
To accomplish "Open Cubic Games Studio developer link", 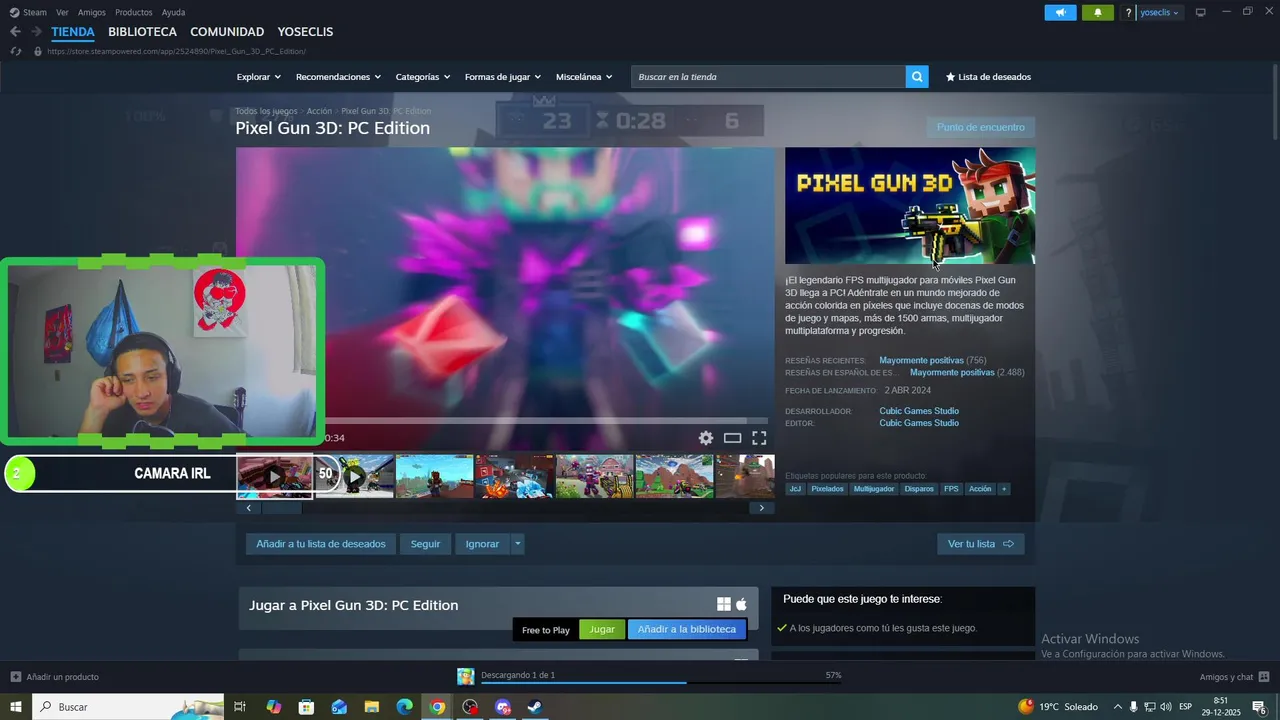I will coord(919,411).
